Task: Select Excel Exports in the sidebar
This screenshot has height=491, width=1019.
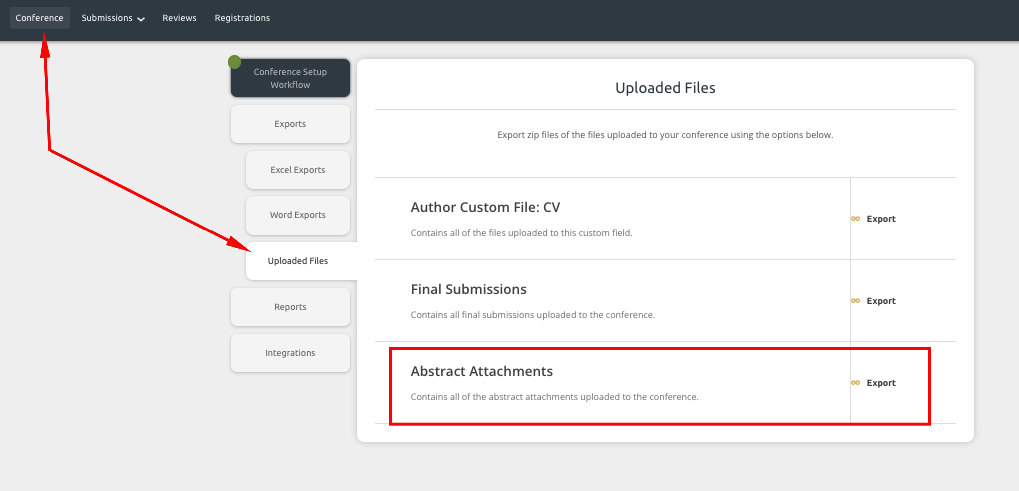Action: (298, 170)
